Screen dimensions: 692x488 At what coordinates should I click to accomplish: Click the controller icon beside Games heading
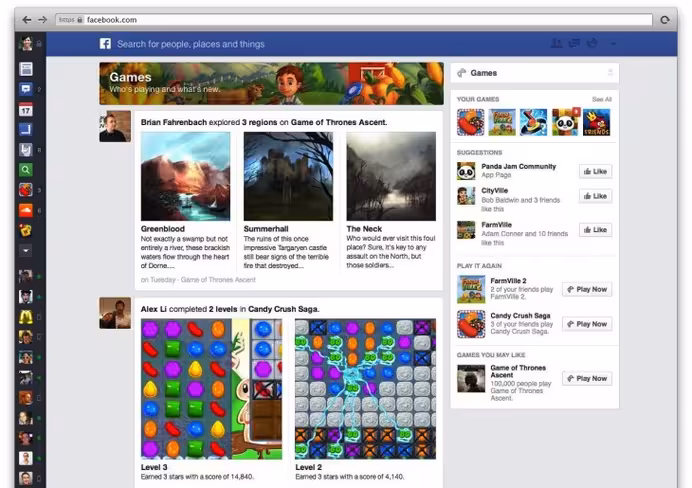coord(462,73)
